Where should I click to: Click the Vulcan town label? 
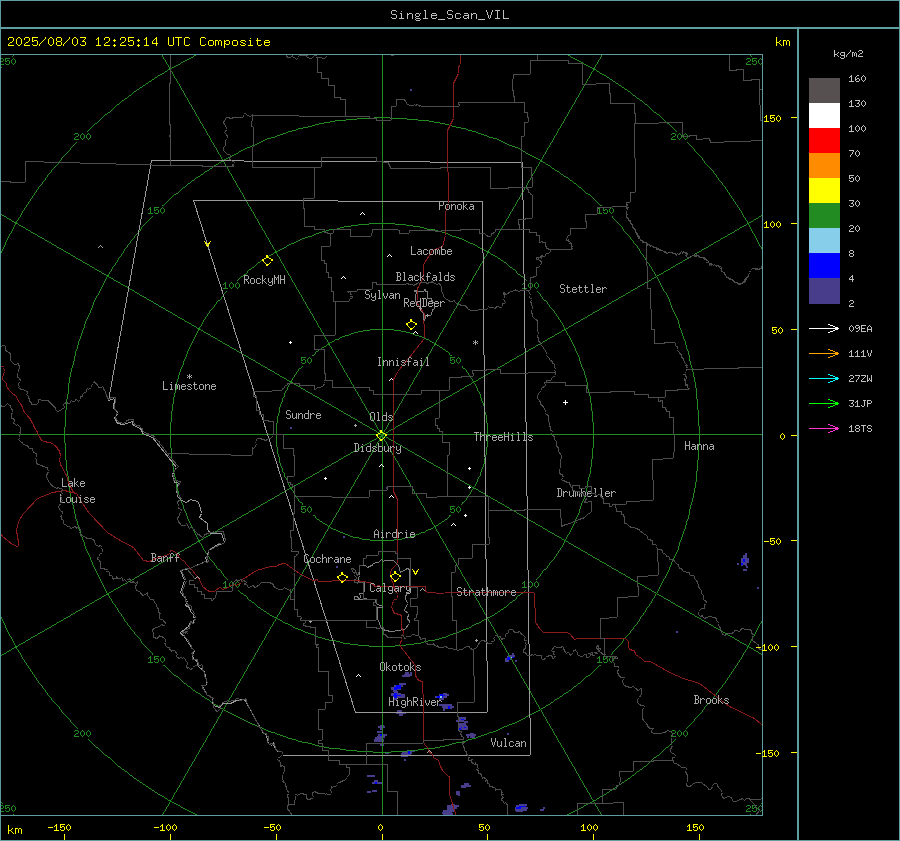pyautogui.click(x=508, y=743)
